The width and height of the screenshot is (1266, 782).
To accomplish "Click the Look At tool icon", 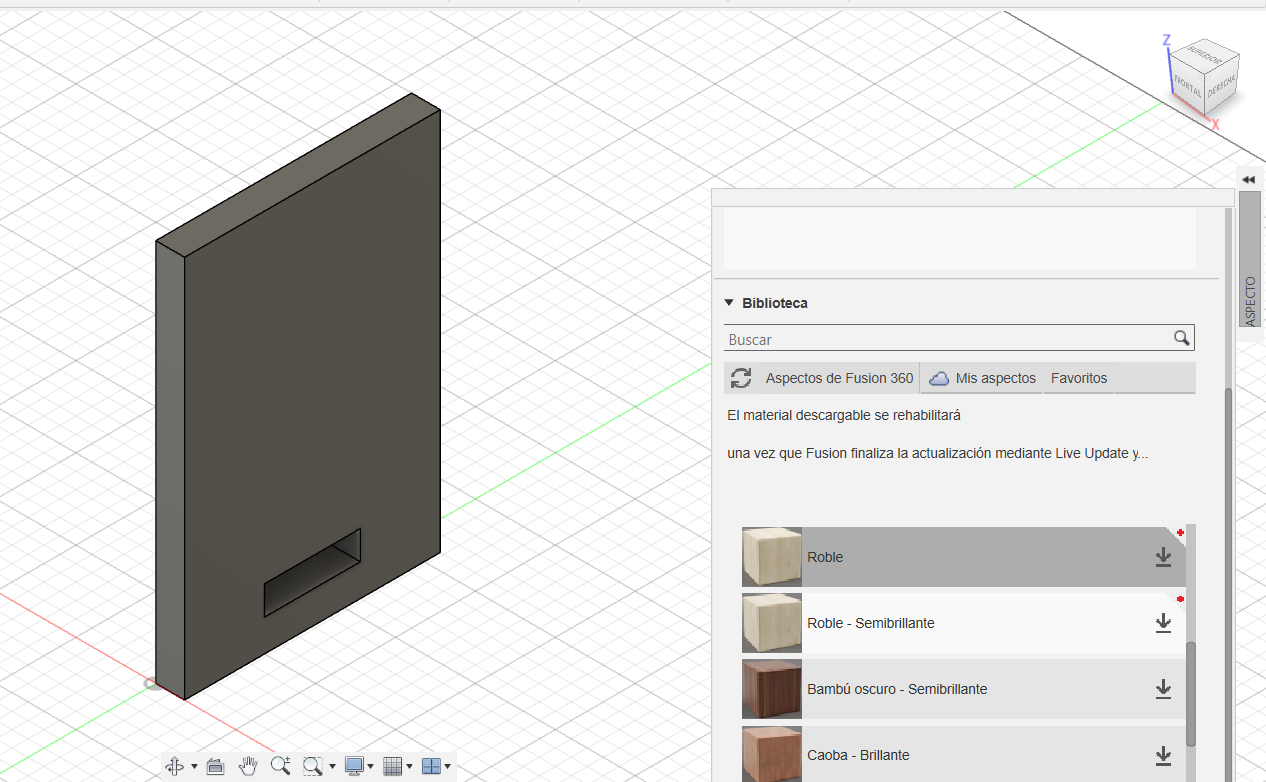I will point(215,766).
